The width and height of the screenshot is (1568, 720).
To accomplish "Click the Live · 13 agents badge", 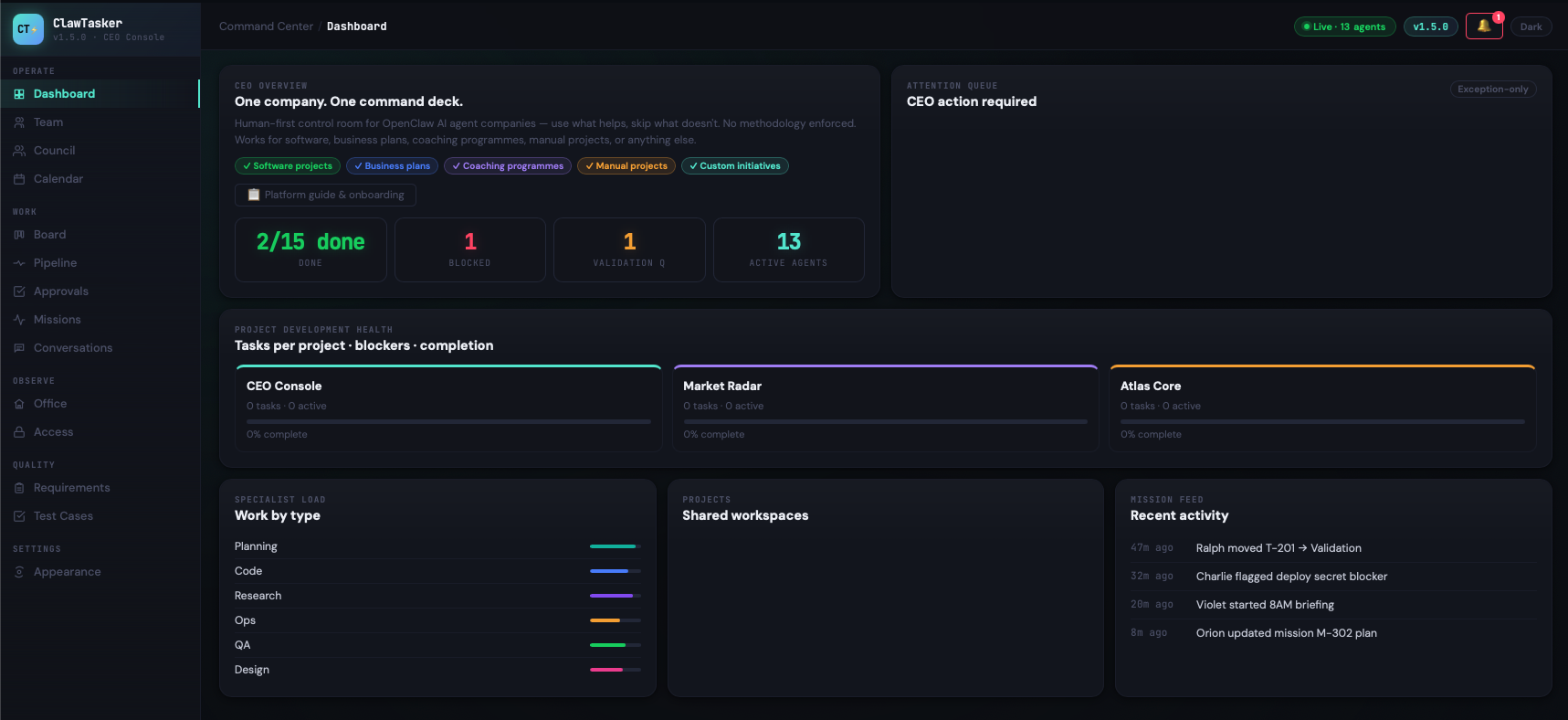I will [1345, 26].
